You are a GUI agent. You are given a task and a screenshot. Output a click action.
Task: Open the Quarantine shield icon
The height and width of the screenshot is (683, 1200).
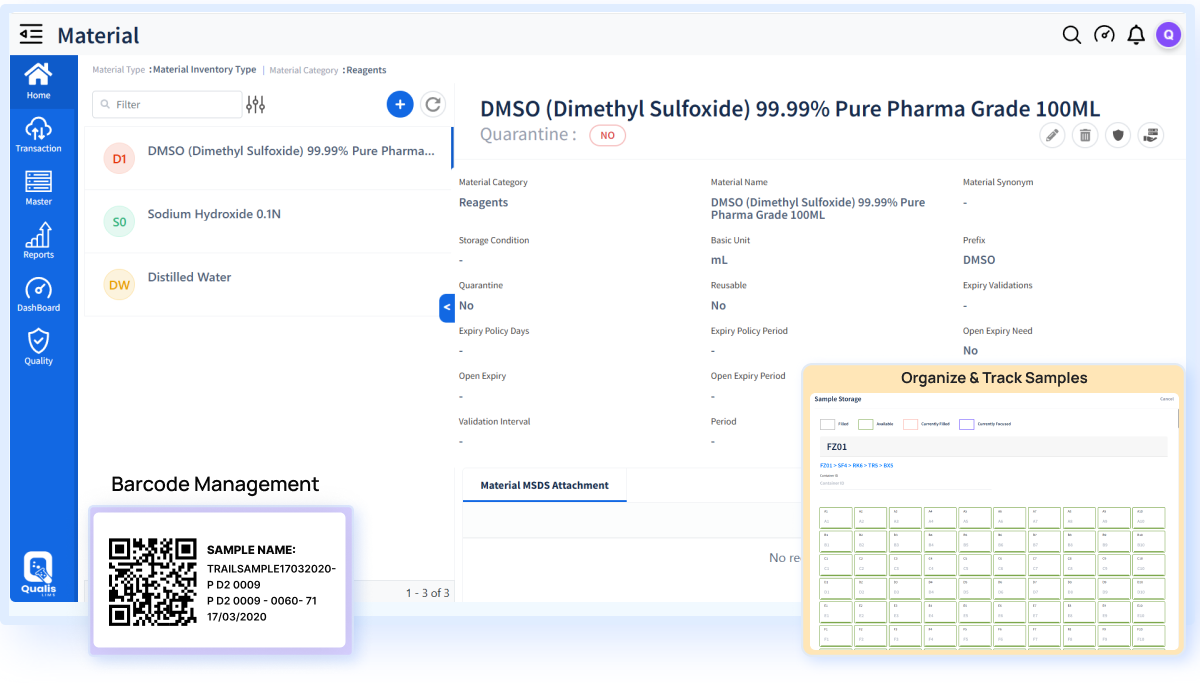[x=1118, y=135]
